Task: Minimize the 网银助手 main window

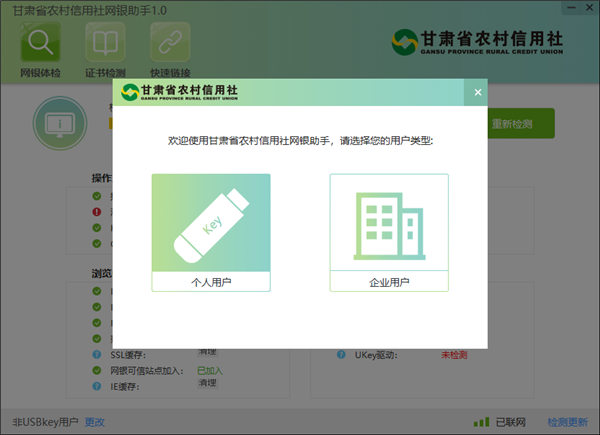Action: click(571, 8)
